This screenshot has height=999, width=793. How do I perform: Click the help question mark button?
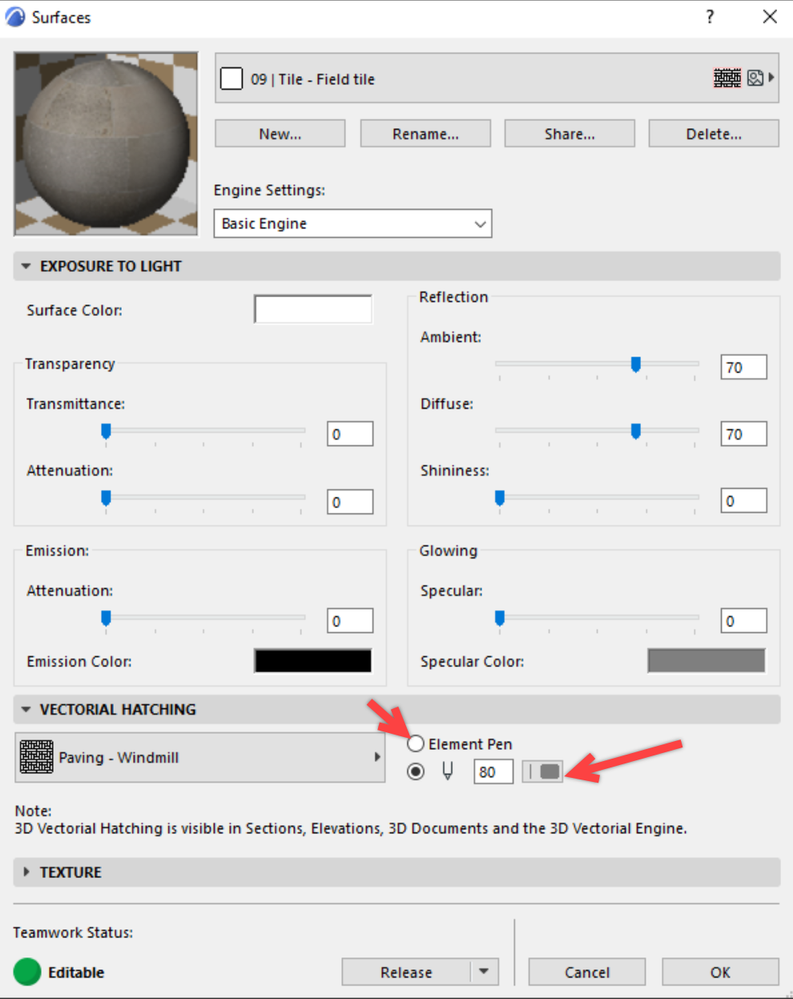pos(710,17)
